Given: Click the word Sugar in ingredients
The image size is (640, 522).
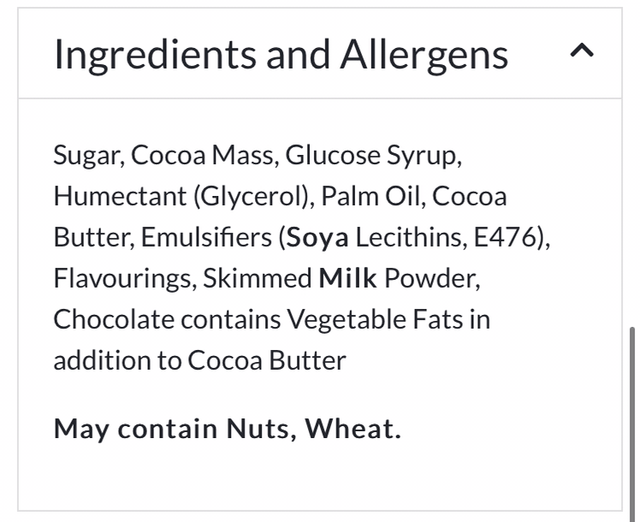Looking at the screenshot, I should (x=87, y=156).
